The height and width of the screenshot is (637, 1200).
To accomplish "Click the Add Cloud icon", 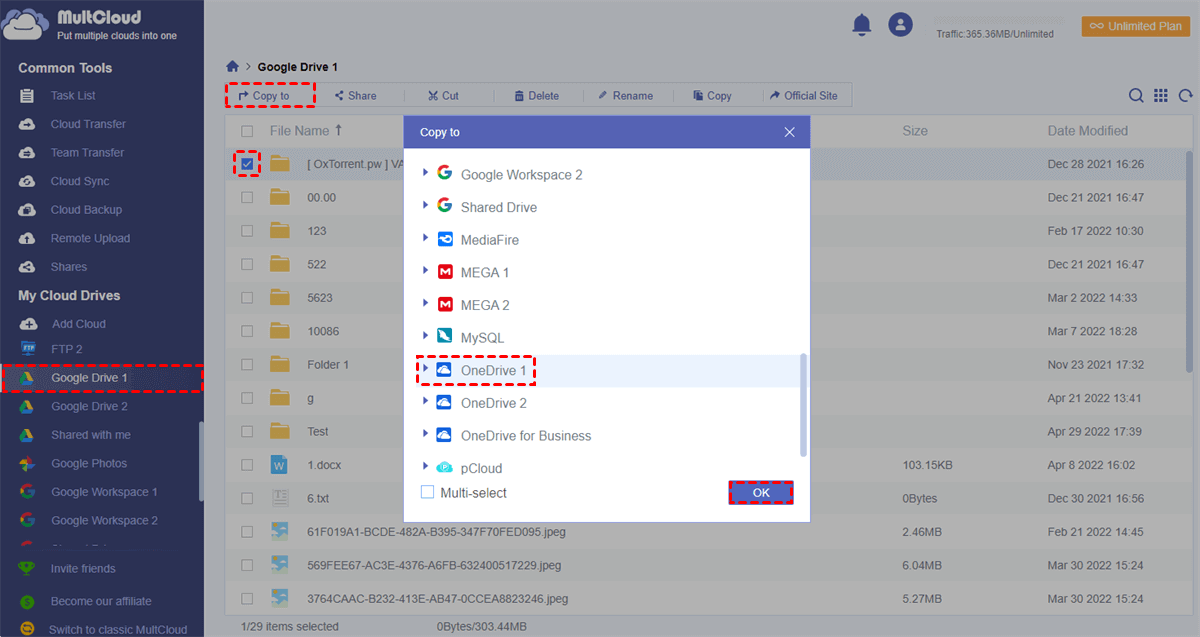I will (28, 324).
